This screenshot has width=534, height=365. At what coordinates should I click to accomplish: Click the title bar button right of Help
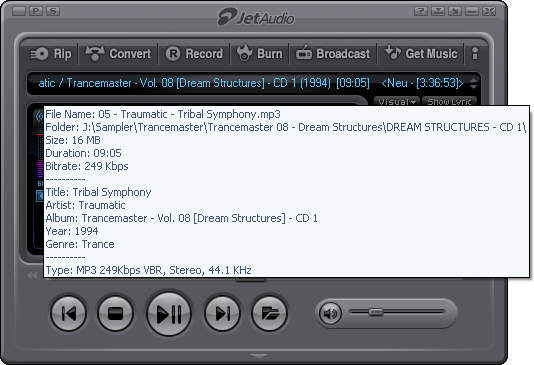438,12
